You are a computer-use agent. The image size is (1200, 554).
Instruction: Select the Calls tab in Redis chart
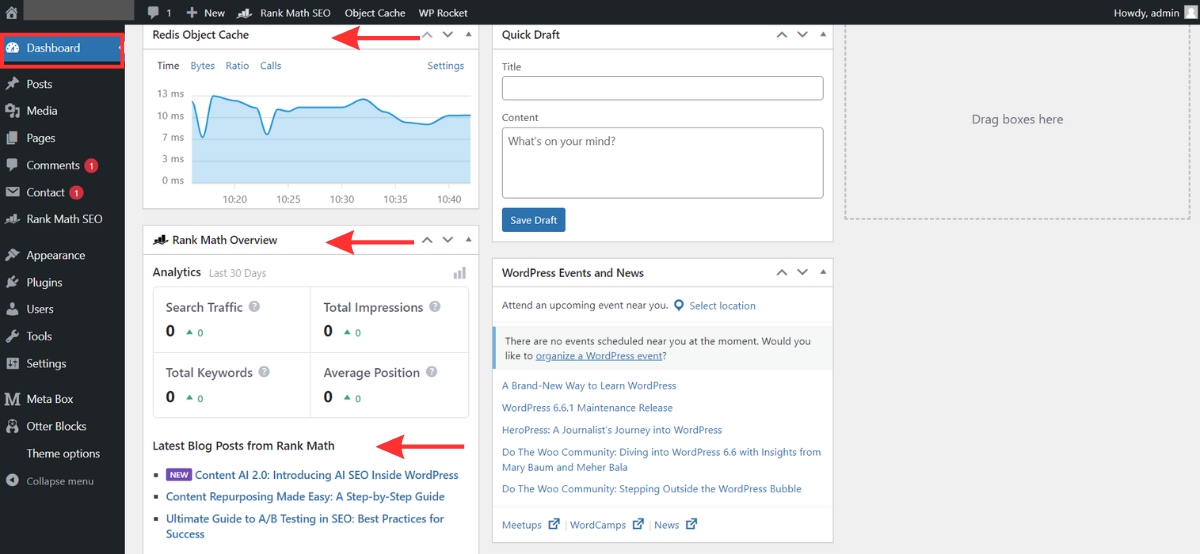coord(270,65)
